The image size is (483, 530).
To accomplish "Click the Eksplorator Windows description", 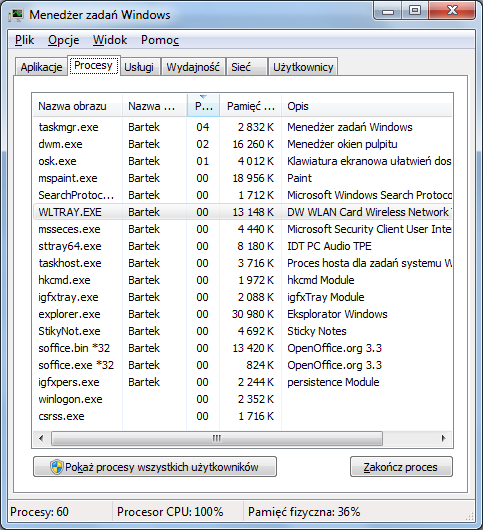I will (337, 314).
